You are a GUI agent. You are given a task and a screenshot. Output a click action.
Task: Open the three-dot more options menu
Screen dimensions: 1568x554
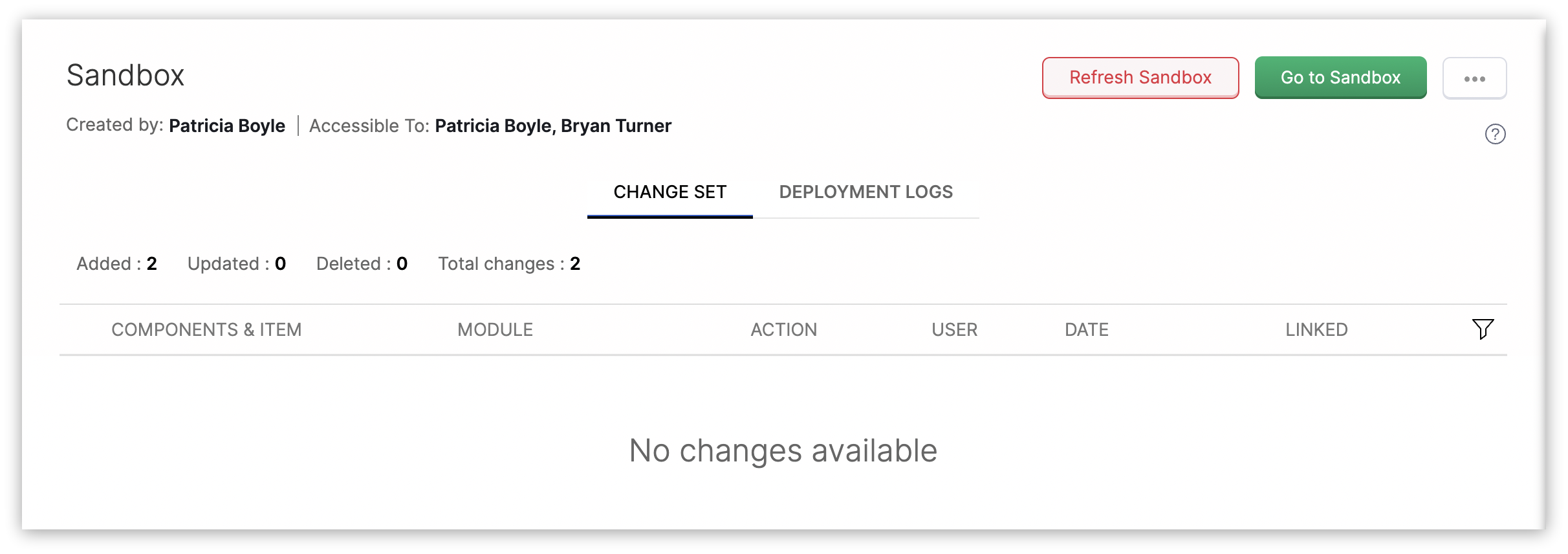[x=1474, y=78]
